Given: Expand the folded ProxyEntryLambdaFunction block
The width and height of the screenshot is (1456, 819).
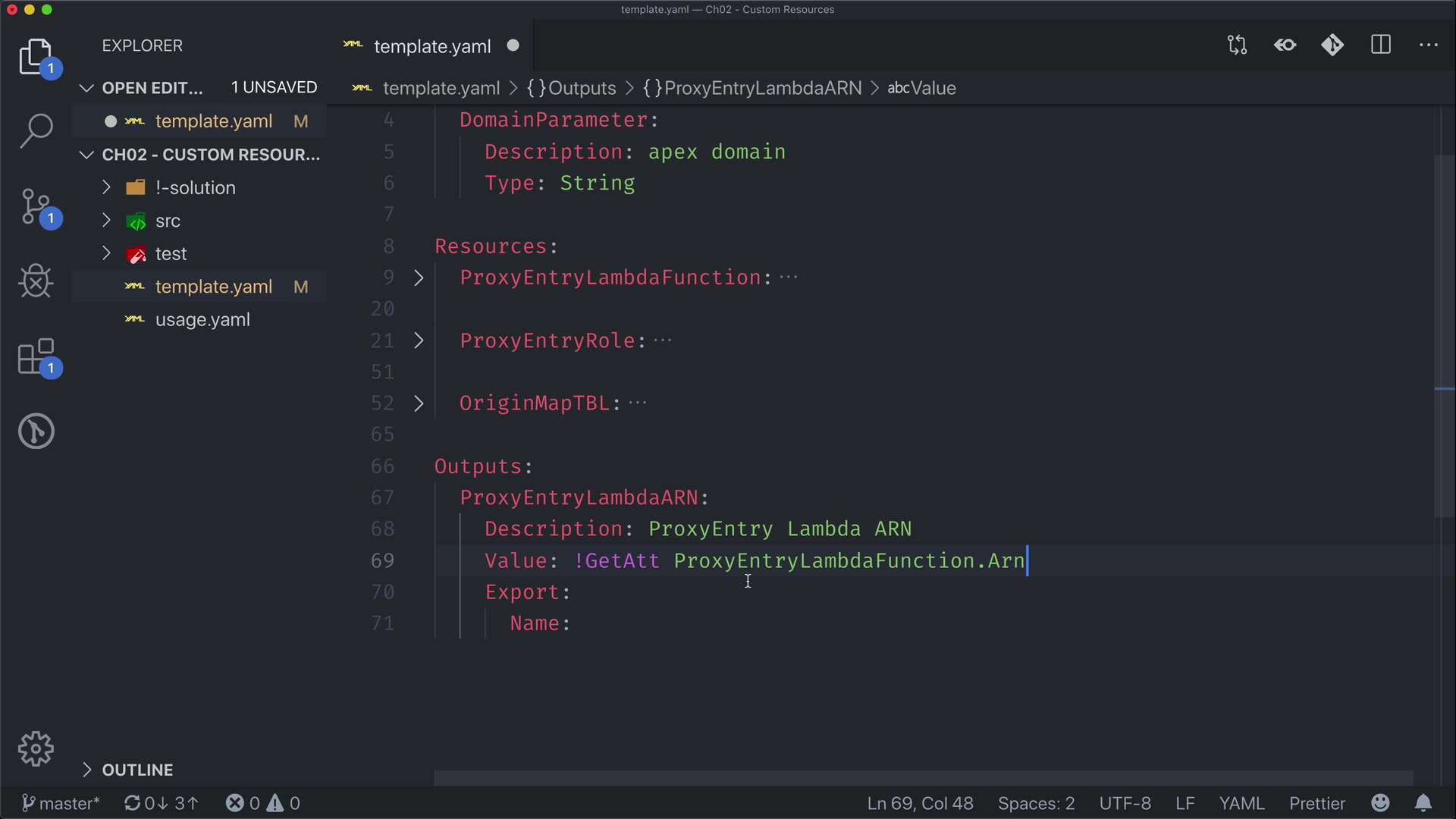Looking at the screenshot, I should click(419, 278).
